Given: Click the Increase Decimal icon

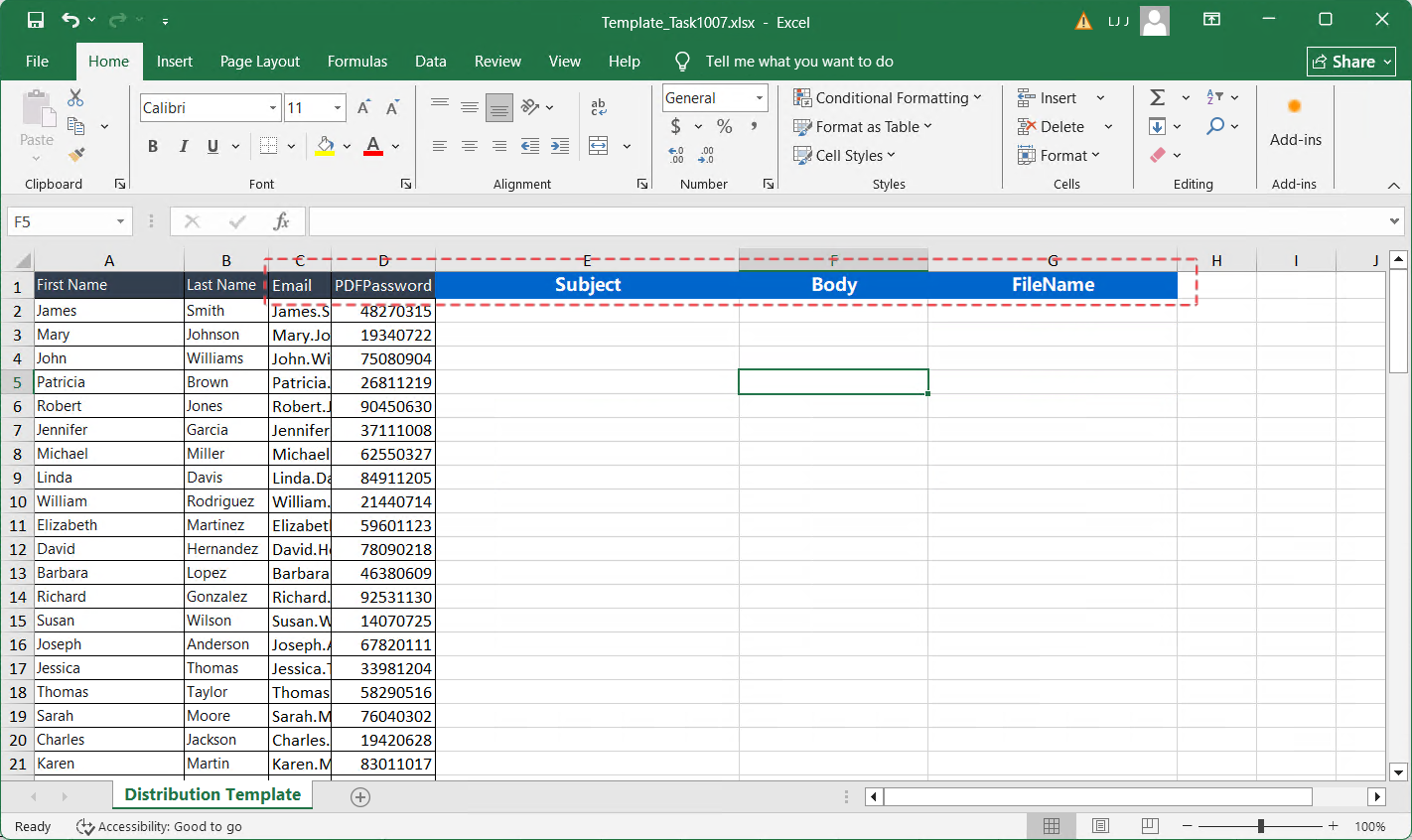Looking at the screenshot, I should click(x=676, y=155).
